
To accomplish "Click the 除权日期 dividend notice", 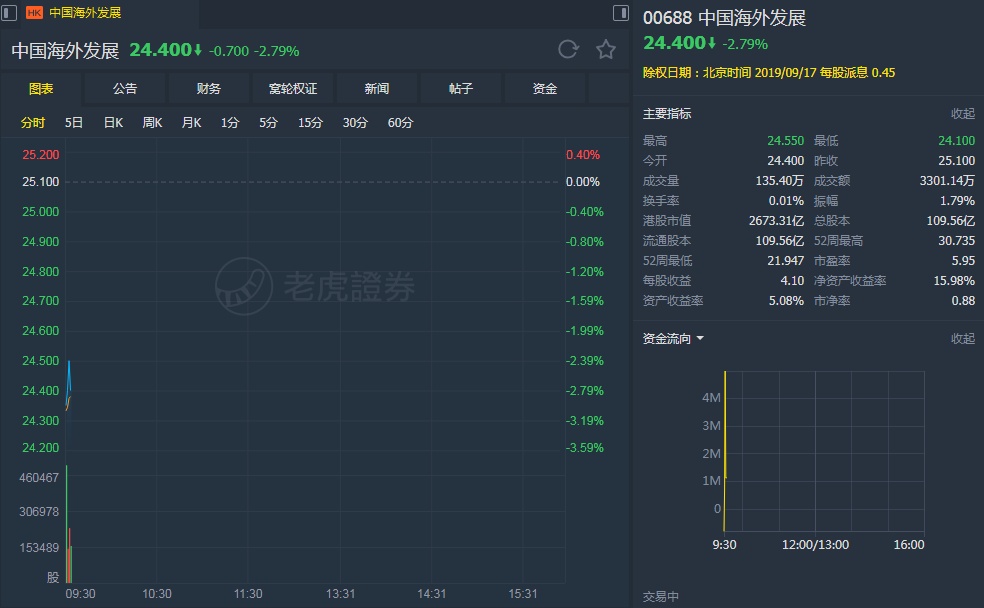I will pos(769,73).
